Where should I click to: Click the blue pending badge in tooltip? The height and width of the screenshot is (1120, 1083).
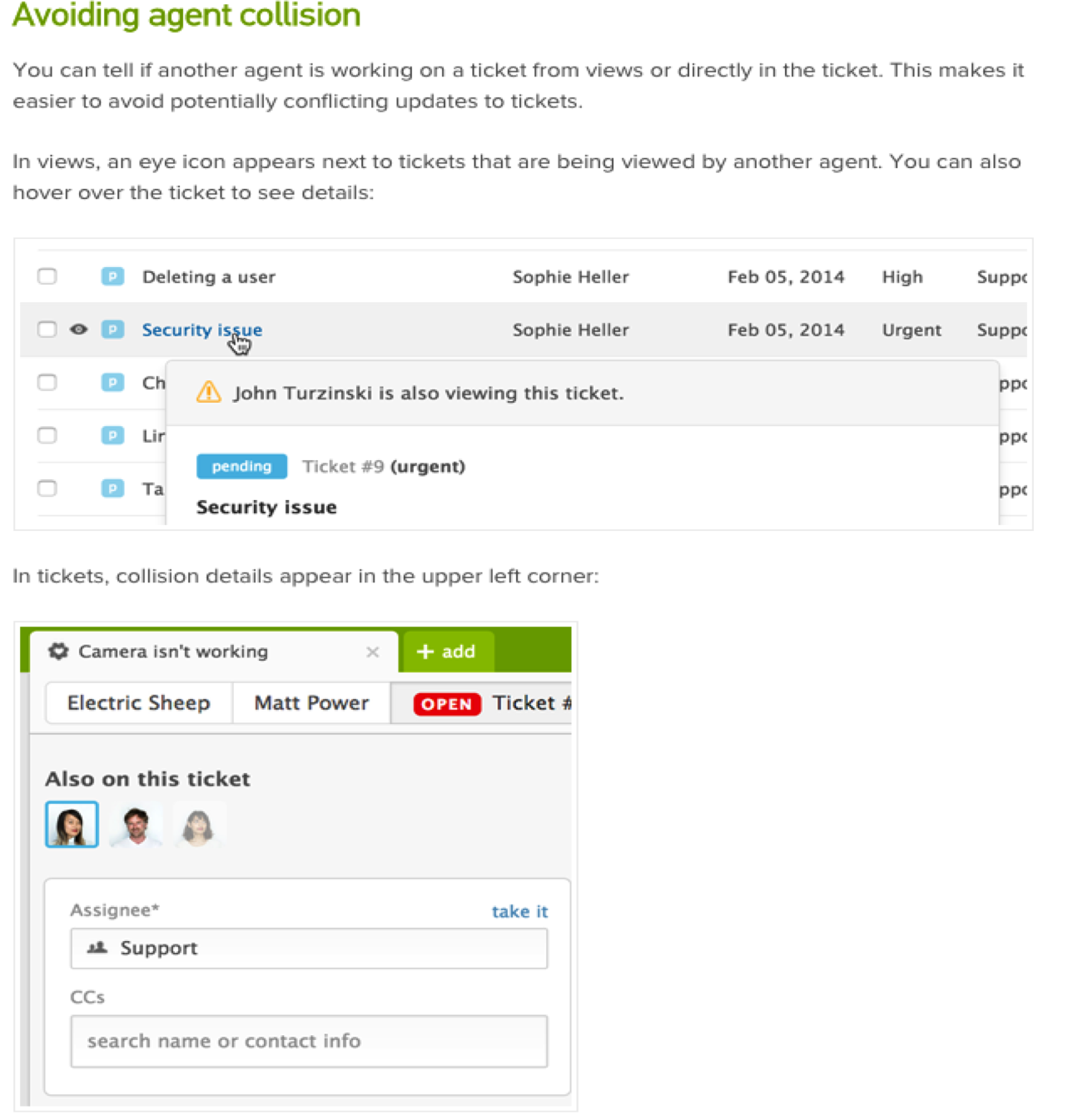tap(241, 466)
